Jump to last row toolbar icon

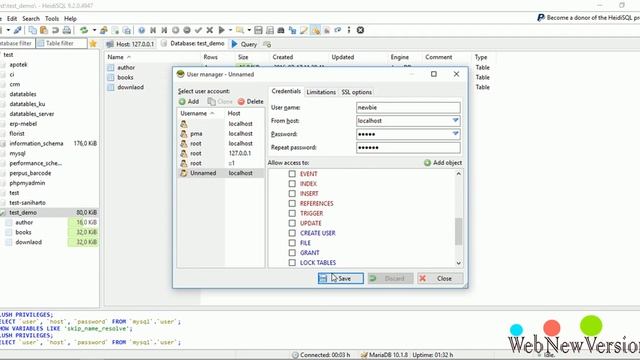164,30
